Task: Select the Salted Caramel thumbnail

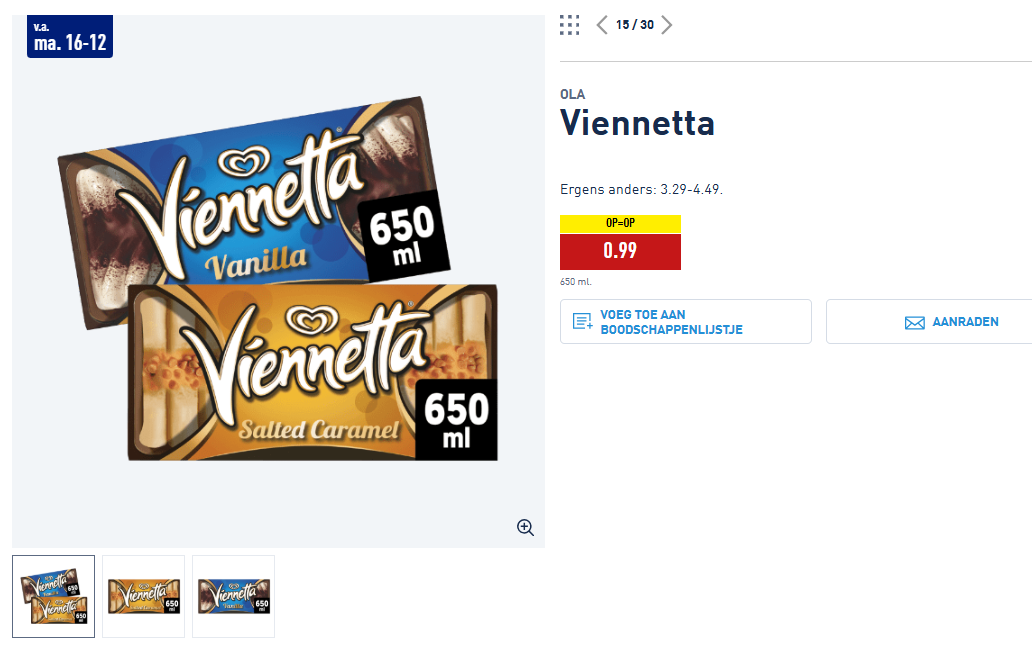Action: coord(143,596)
